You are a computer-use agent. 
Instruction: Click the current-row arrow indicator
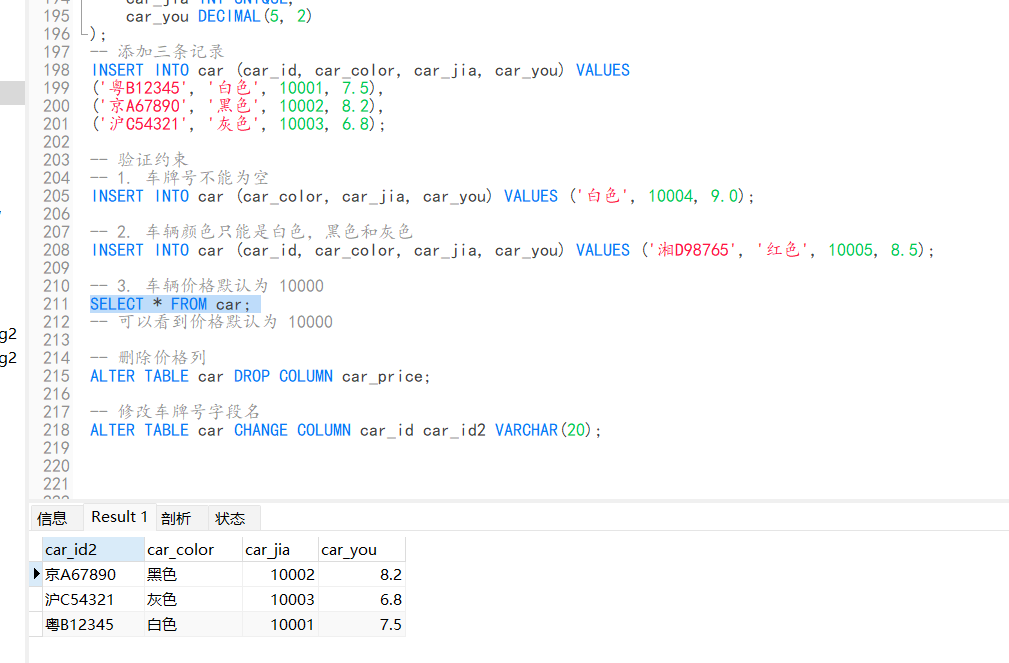[x=37, y=574]
